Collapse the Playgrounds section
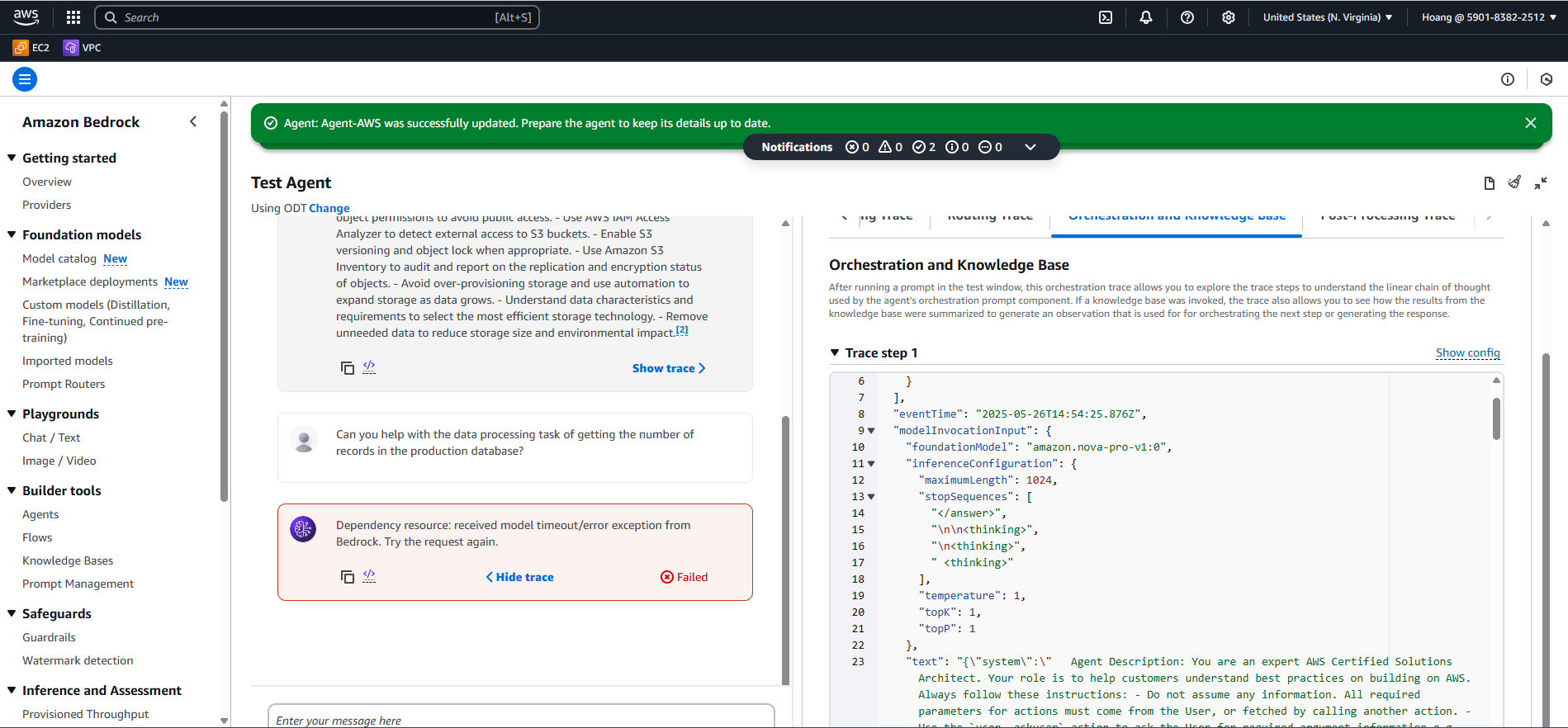Viewport: 1568px width, 728px height. coord(12,414)
